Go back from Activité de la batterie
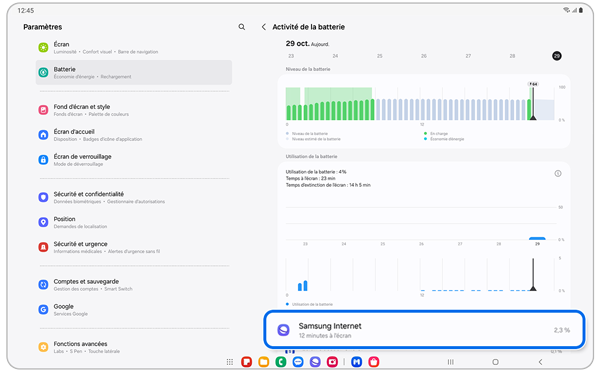The width and height of the screenshot is (600, 371). click(x=264, y=27)
